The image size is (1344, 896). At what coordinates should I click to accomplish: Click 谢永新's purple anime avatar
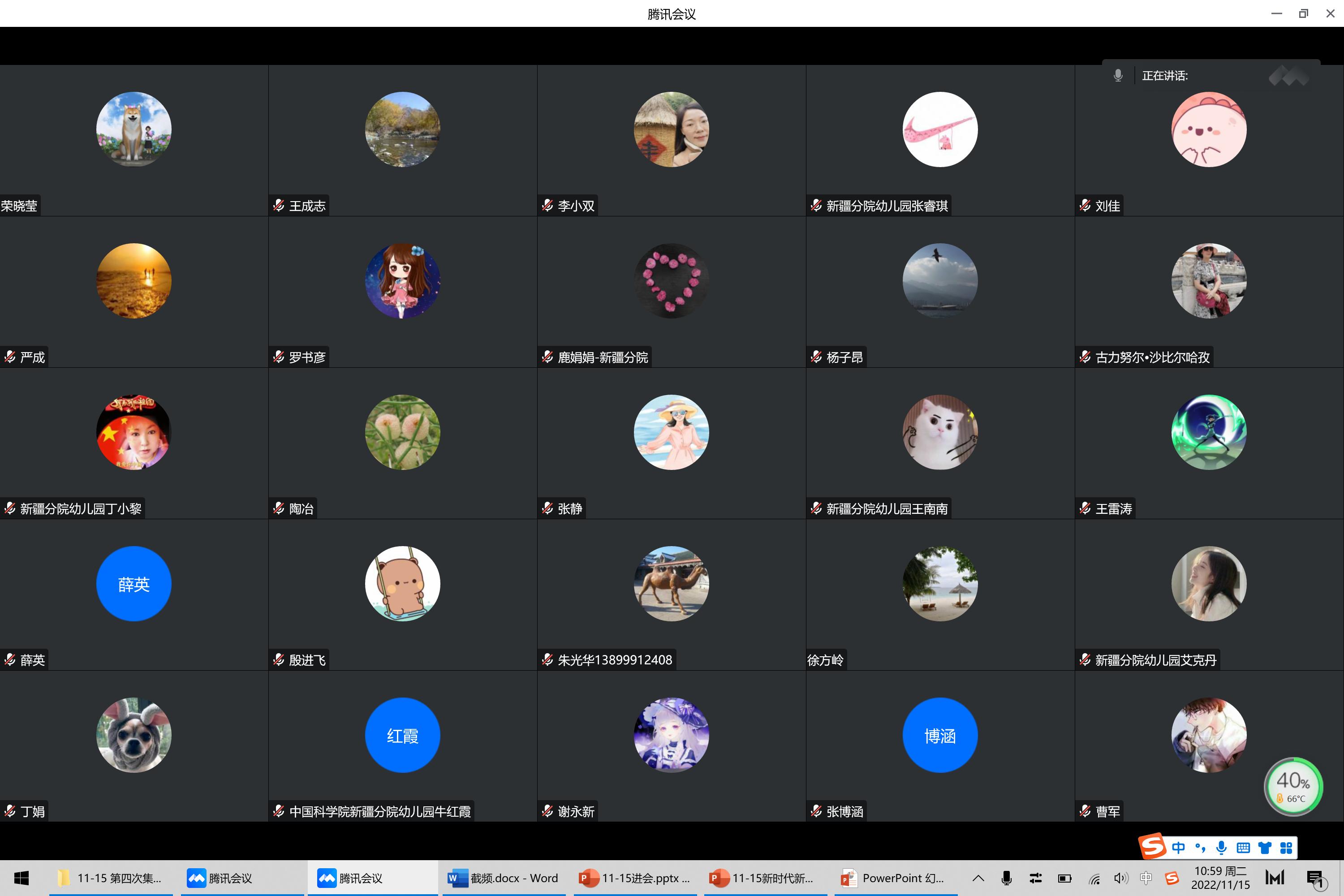pos(672,735)
